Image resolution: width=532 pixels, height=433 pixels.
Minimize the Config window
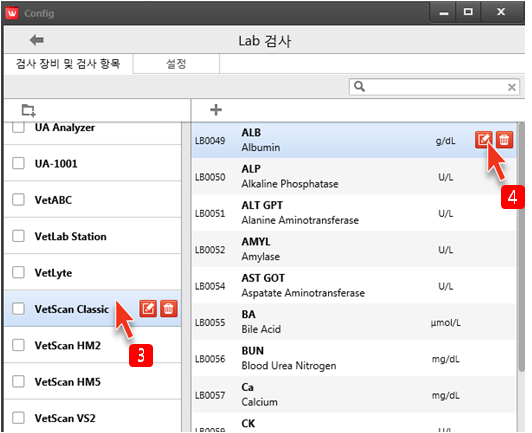[x=444, y=13]
